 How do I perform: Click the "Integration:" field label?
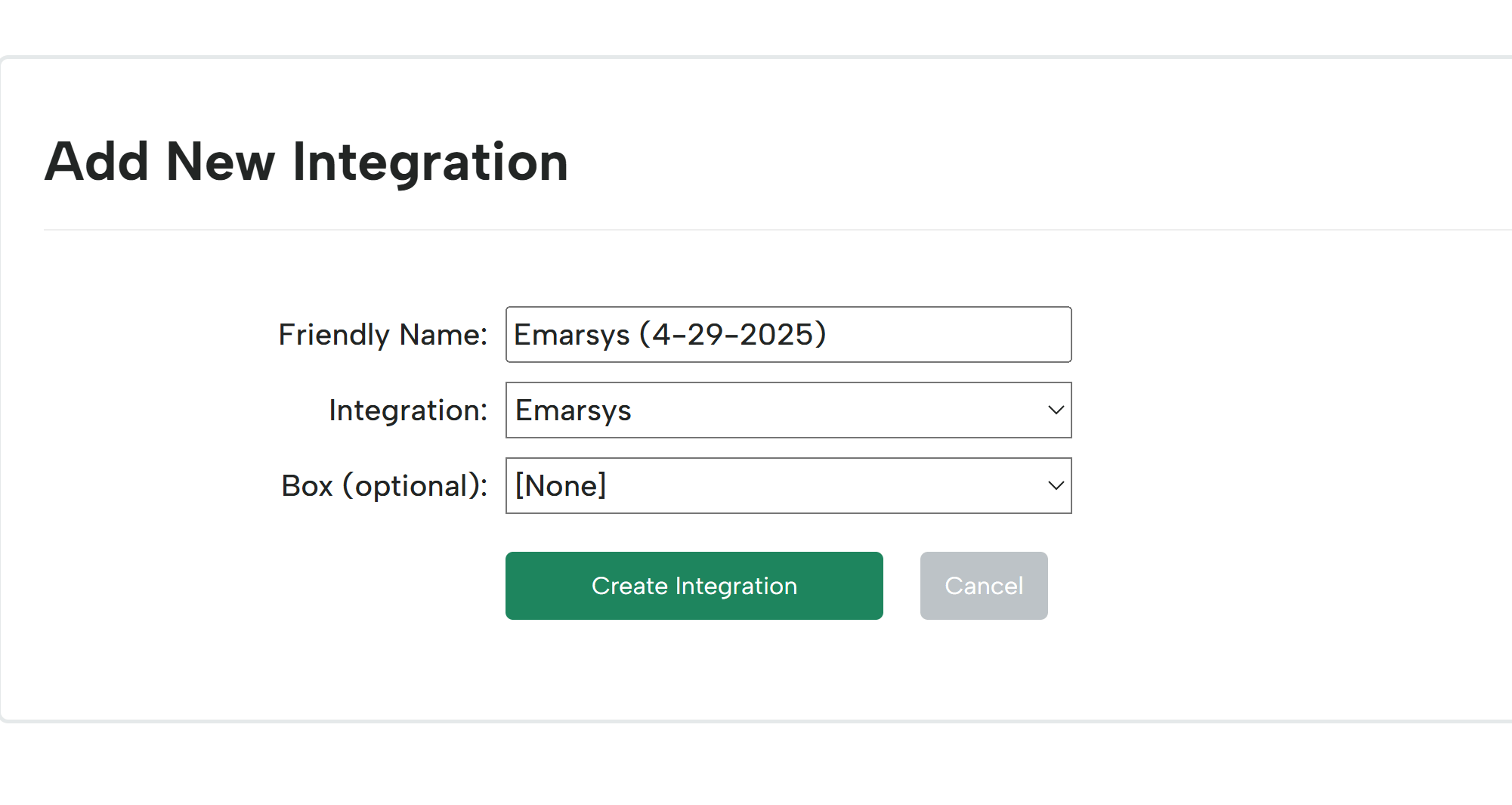tap(408, 410)
